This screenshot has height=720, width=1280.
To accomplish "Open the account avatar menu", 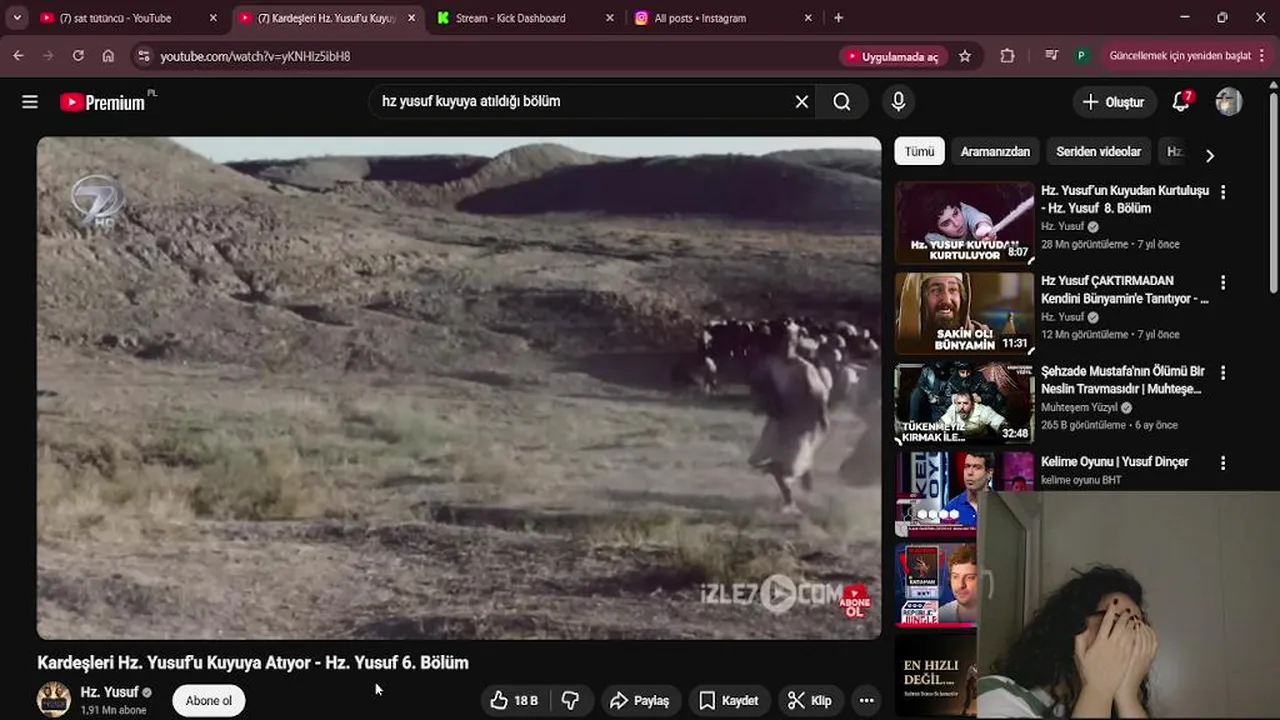I will tap(1229, 101).
